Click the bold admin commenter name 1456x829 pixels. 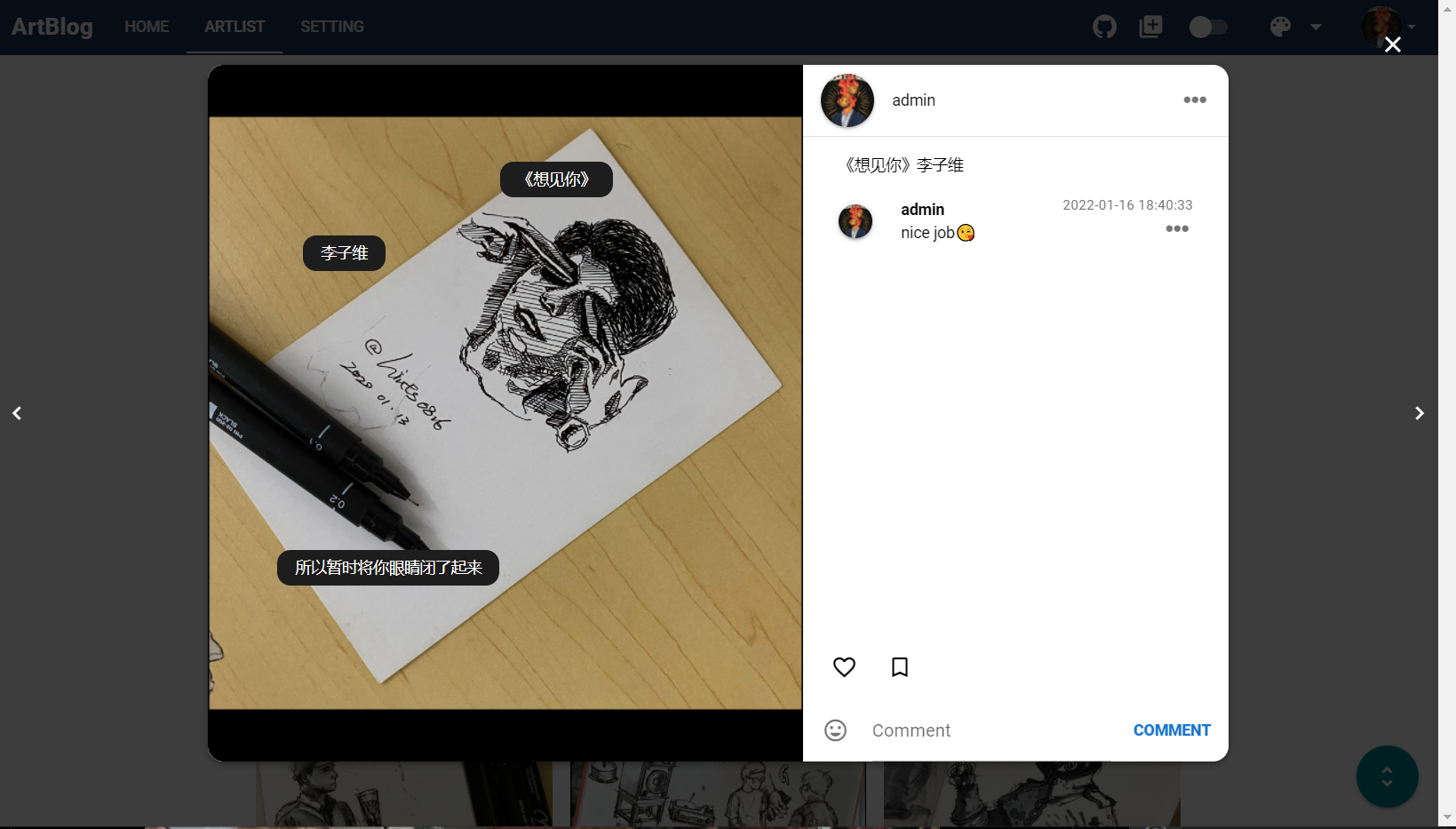(922, 210)
